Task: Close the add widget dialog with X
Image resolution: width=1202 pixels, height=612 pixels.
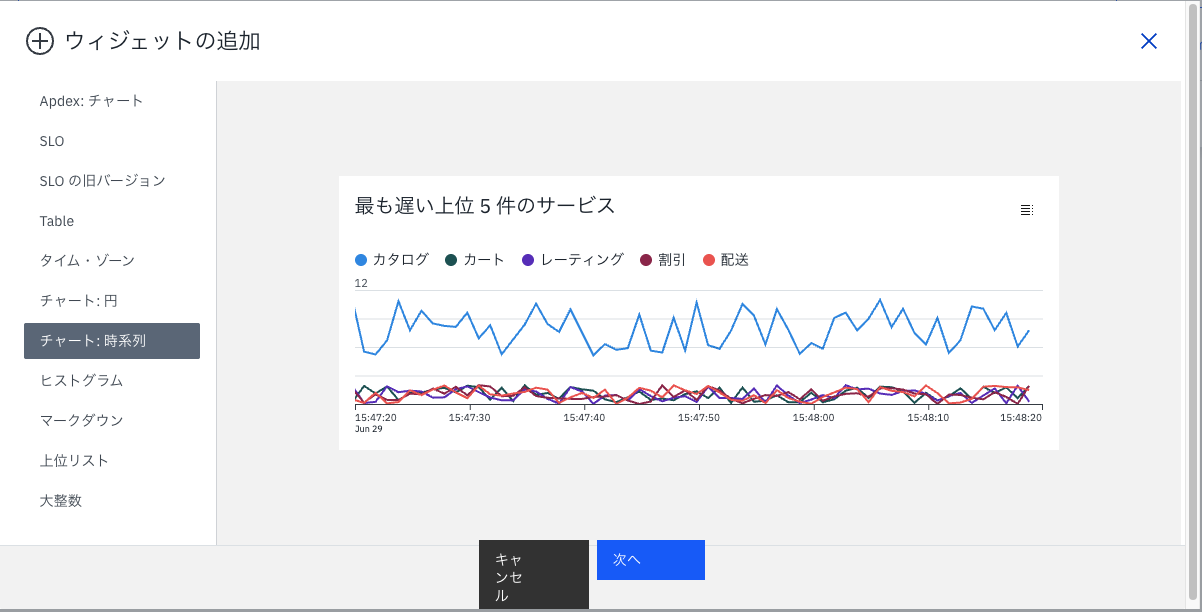Action: pyautogui.click(x=1149, y=41)
